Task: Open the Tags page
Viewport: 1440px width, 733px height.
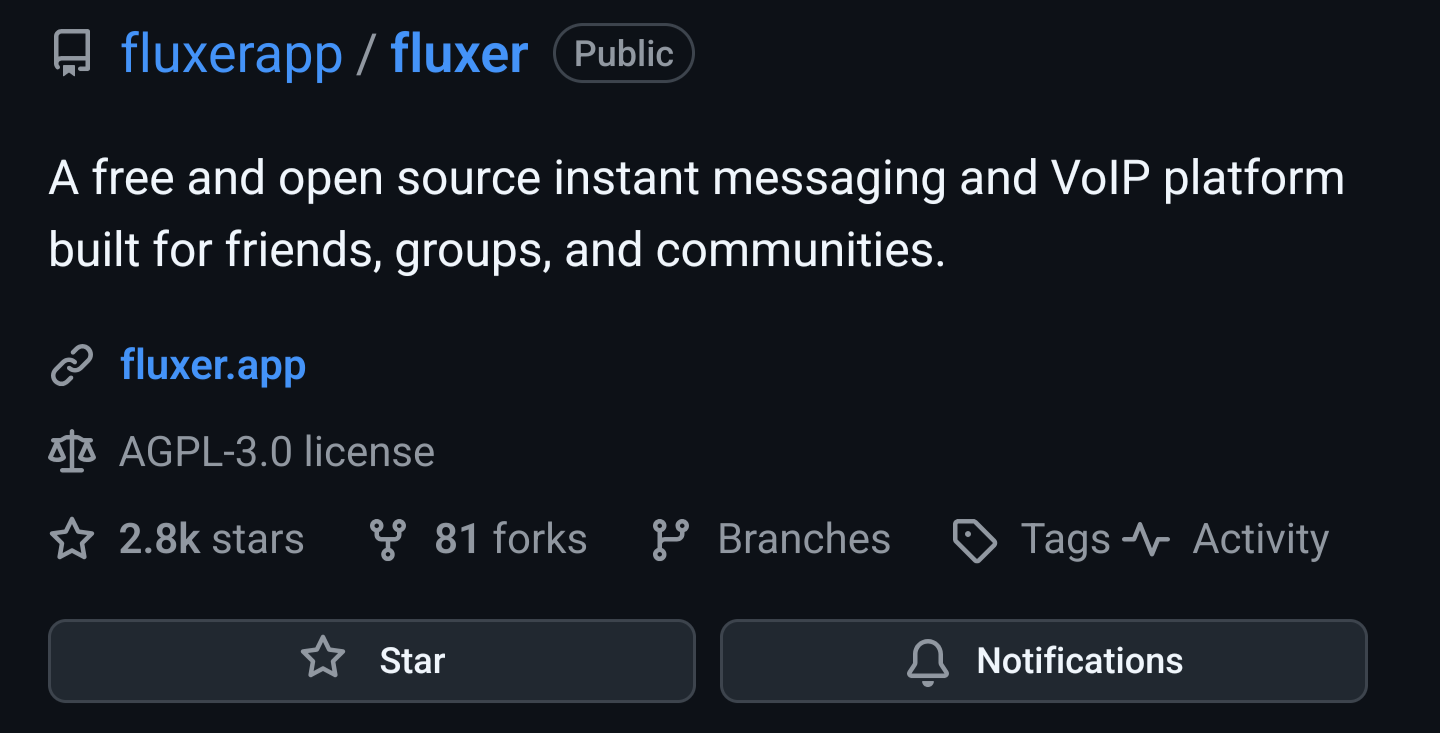Action: (x=1065, y=540)
